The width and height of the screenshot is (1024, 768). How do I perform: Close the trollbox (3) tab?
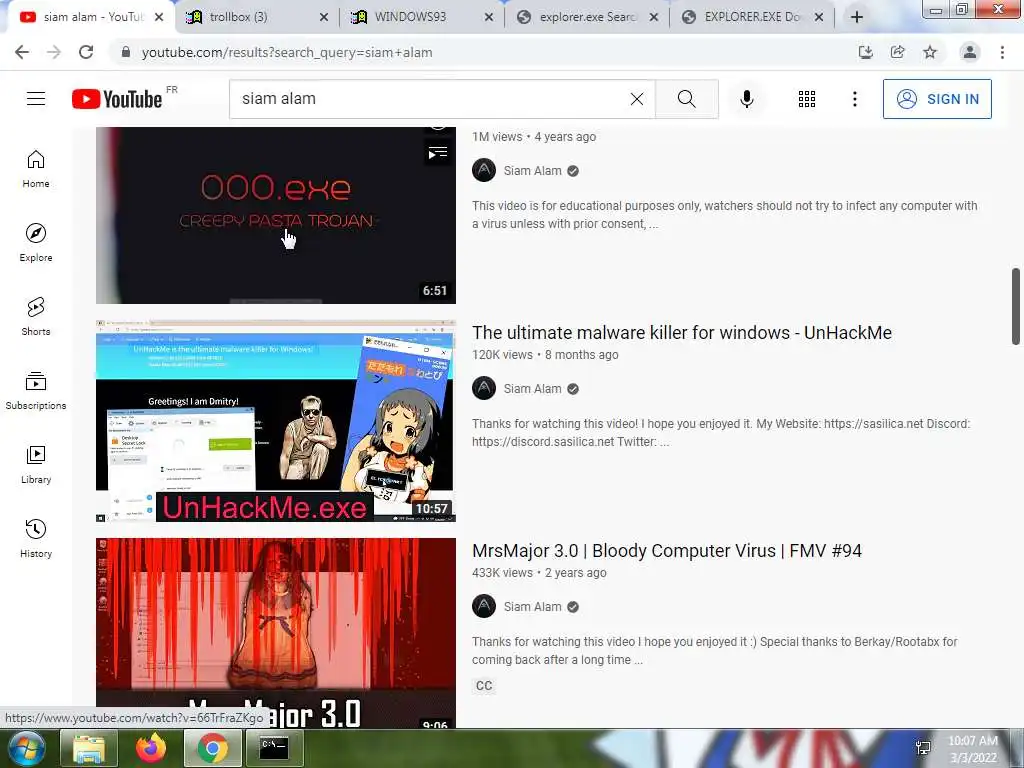tap(323, 17)
